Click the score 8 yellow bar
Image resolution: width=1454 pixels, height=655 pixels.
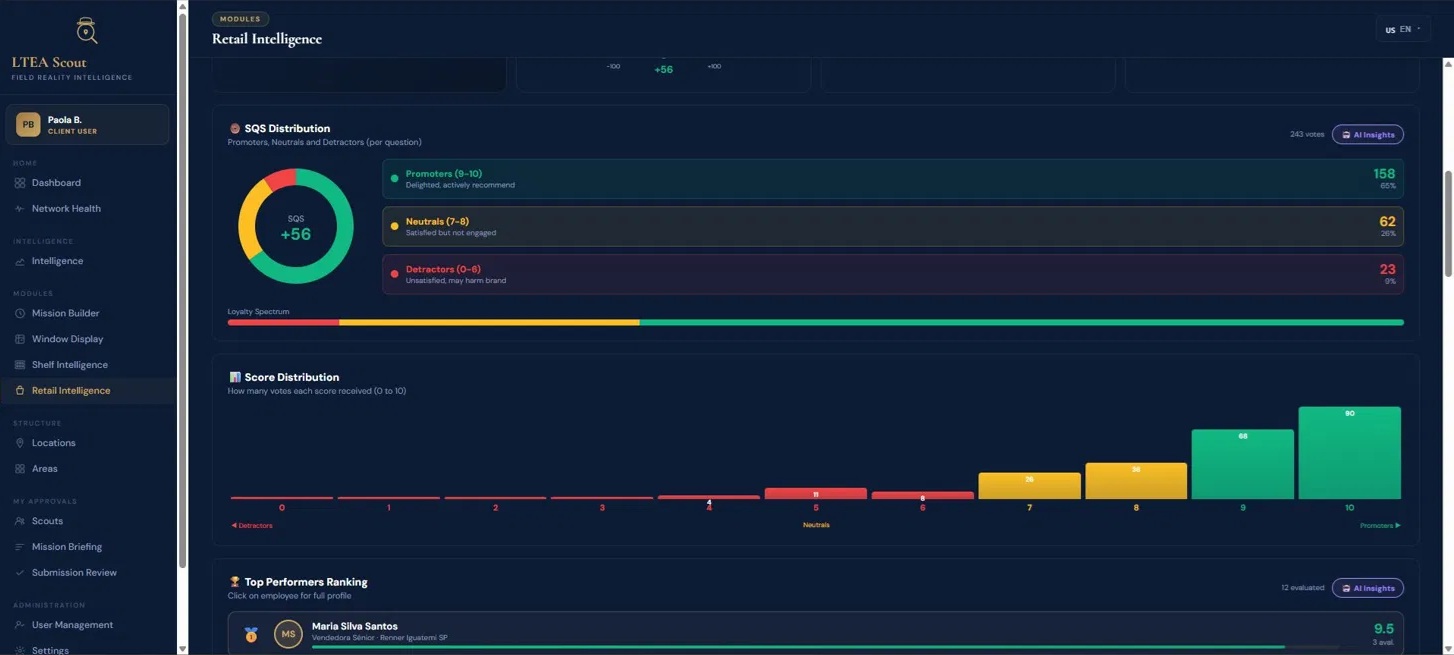(1136, 481)
